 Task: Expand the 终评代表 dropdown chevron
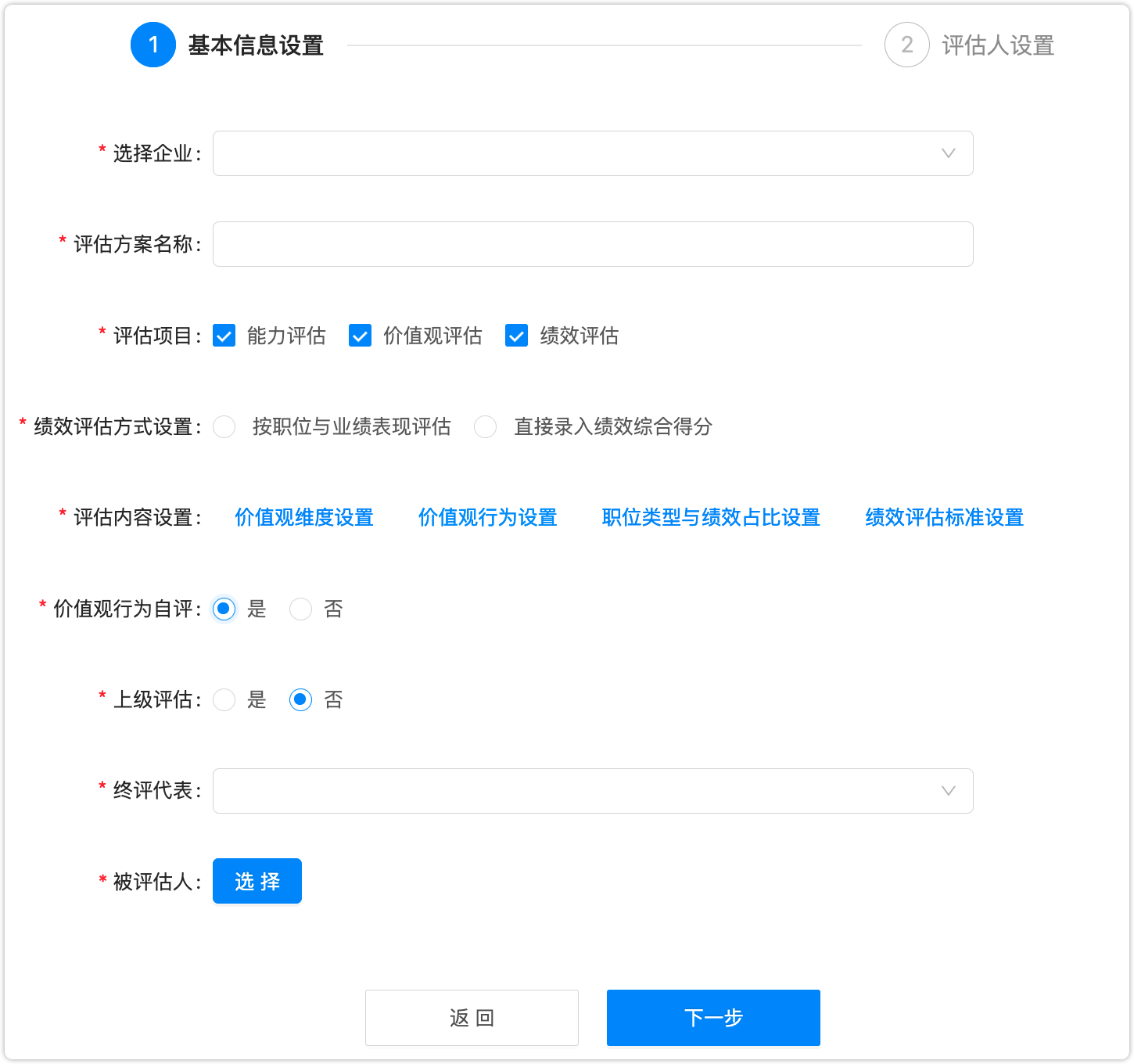[x=949, y=791]
